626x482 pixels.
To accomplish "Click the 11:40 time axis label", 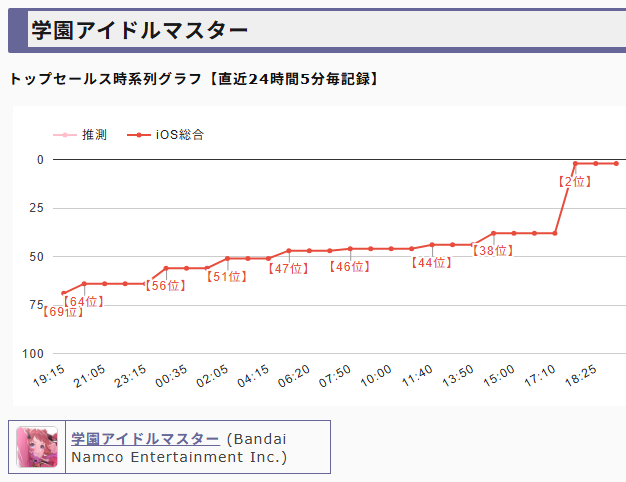I will point(417,376).
